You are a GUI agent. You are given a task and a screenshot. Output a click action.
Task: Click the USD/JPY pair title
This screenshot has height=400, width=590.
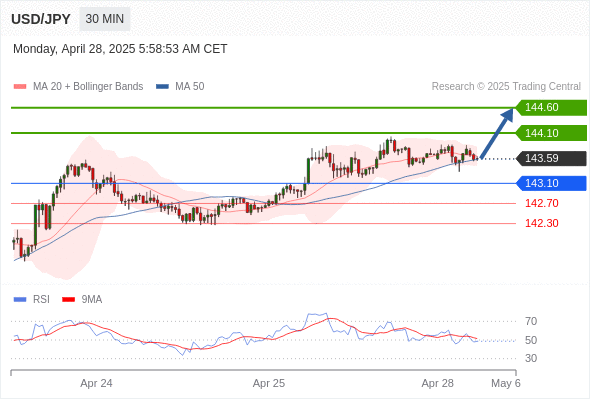click(41, 19)
